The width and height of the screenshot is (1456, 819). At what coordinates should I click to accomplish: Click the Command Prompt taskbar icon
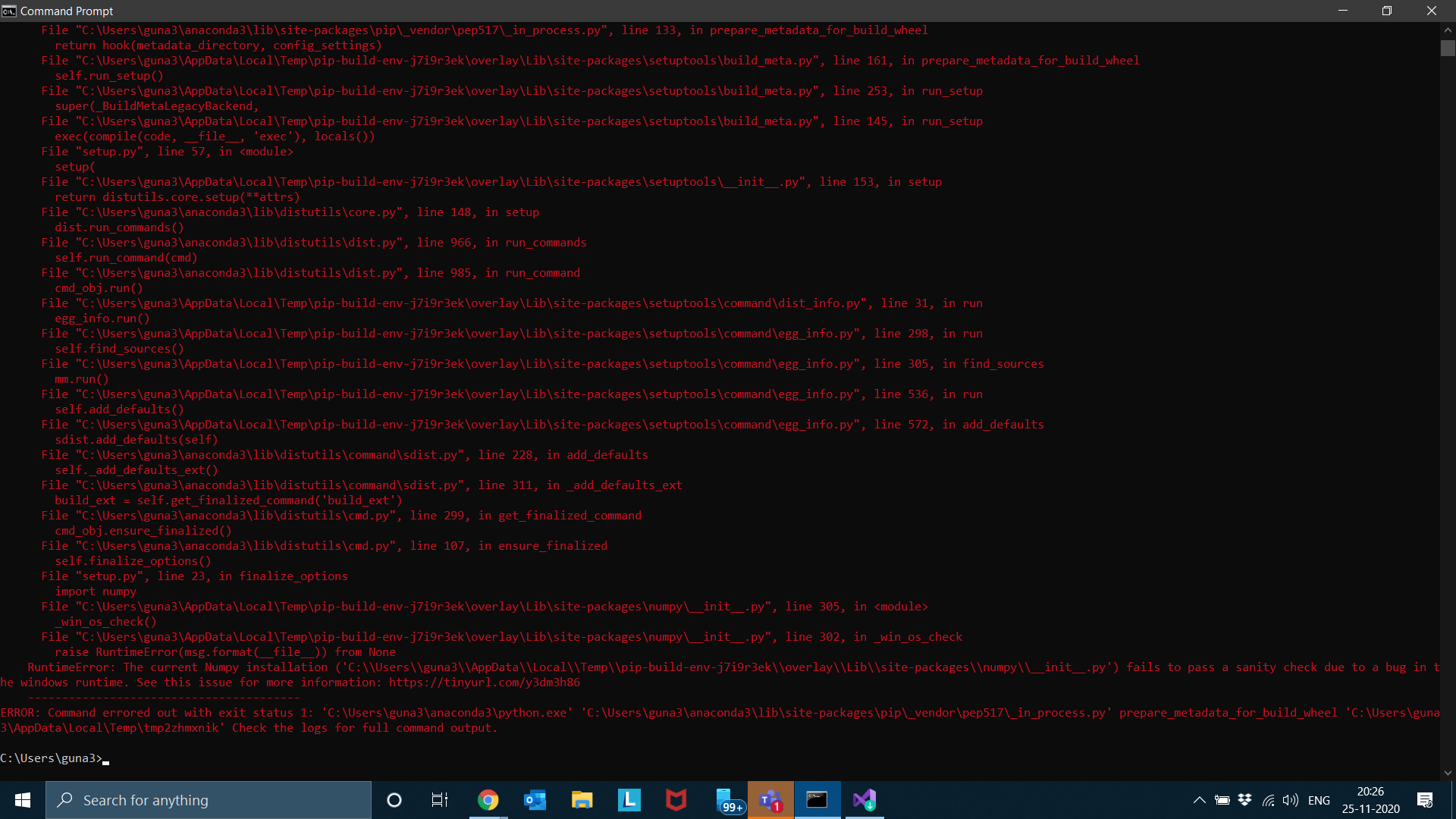(x=817, y=800)
